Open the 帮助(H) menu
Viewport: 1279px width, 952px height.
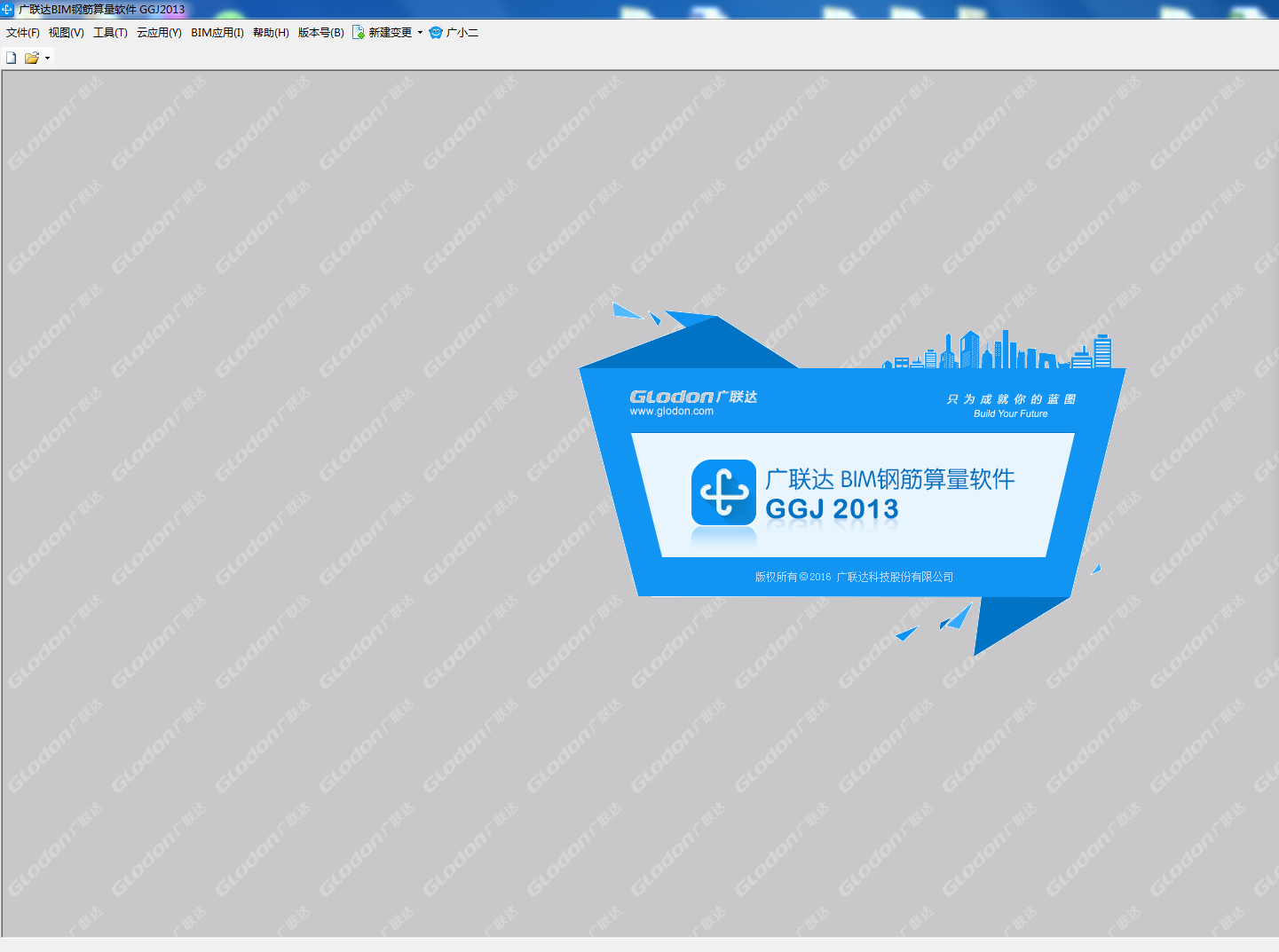271,33
